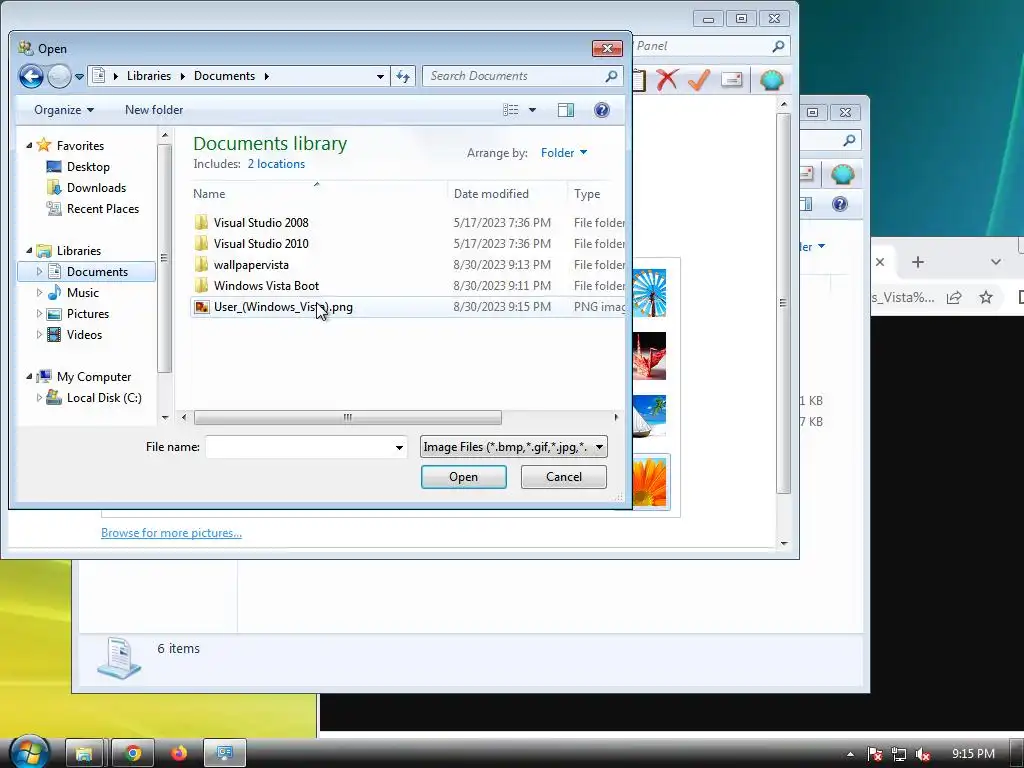1024x768 pixels.
Task: Launch Chrome from the taskbar
Action: point(133,753)
